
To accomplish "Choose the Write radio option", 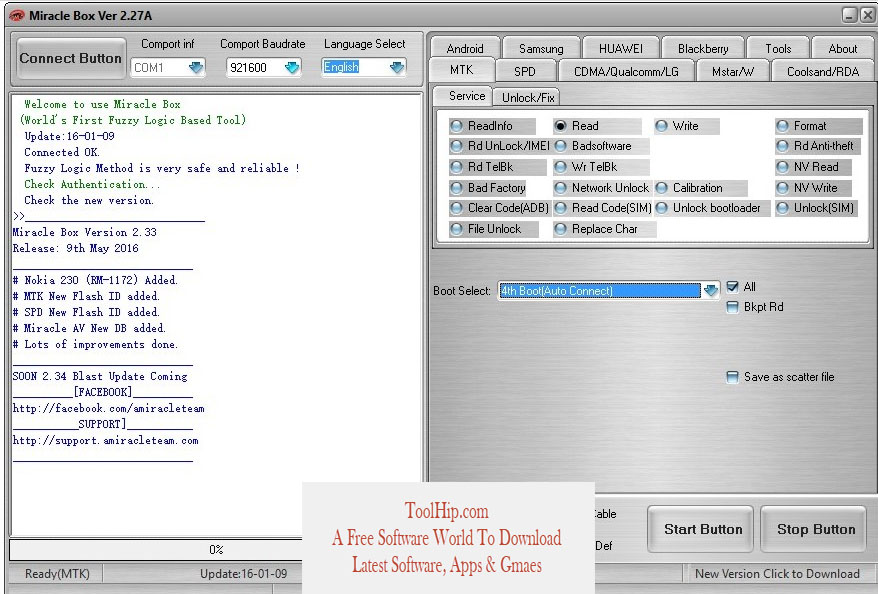I will coord(686,126).
